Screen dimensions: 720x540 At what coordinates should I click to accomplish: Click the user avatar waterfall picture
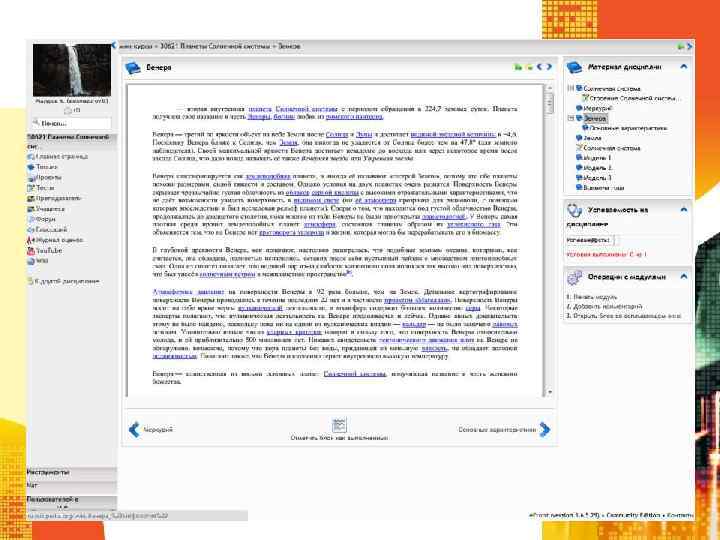[x=72, y=70]
